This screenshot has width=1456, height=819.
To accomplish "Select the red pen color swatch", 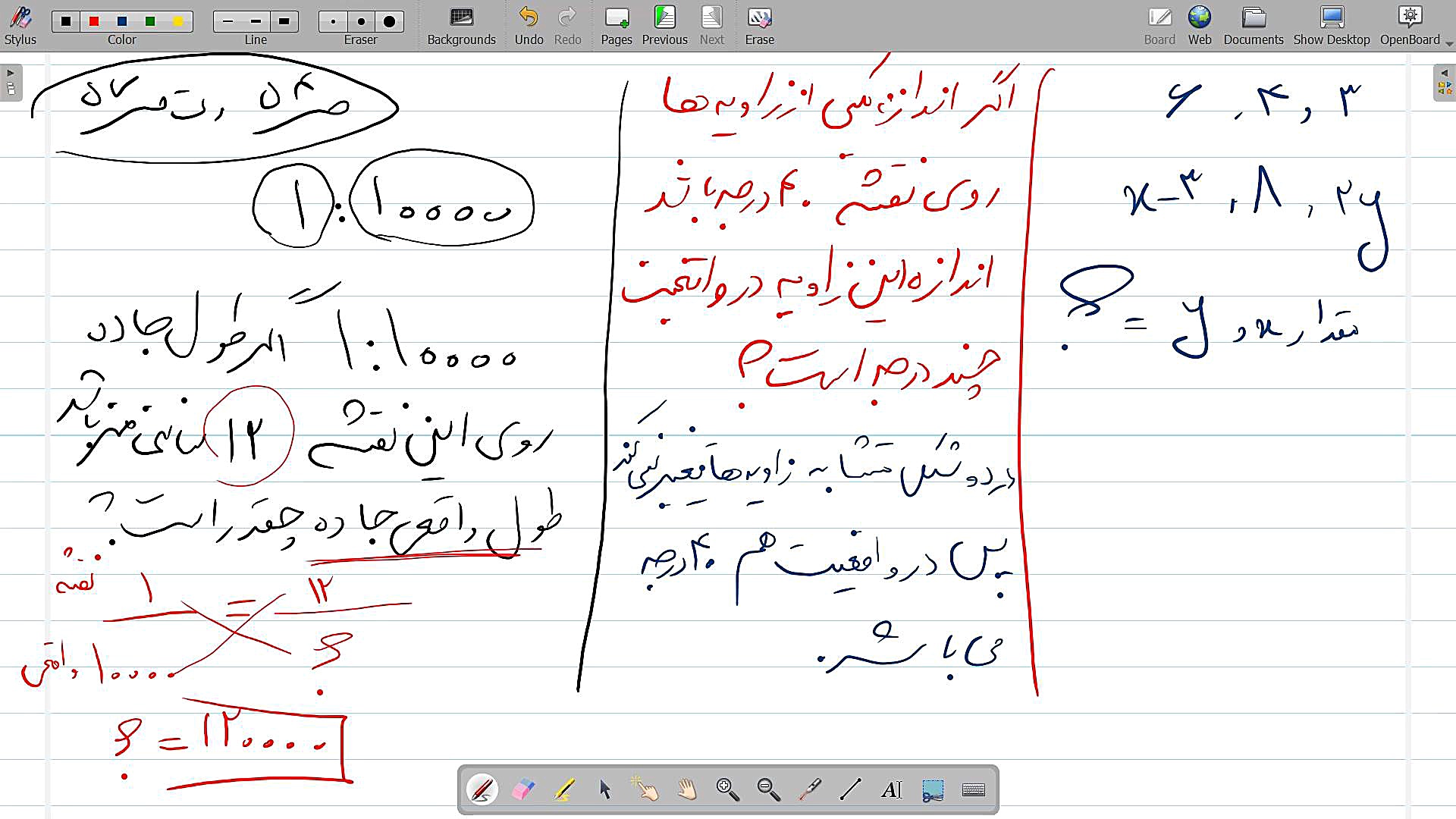I will 94,21.
